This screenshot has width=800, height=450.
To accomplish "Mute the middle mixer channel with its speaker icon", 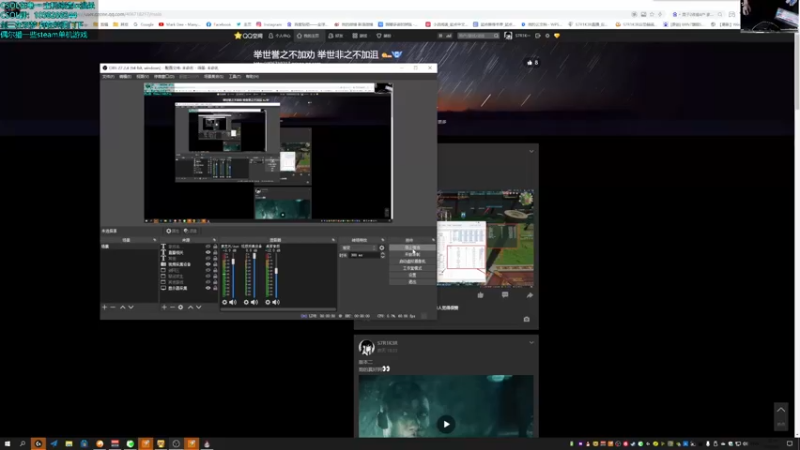I will [255, 302].
